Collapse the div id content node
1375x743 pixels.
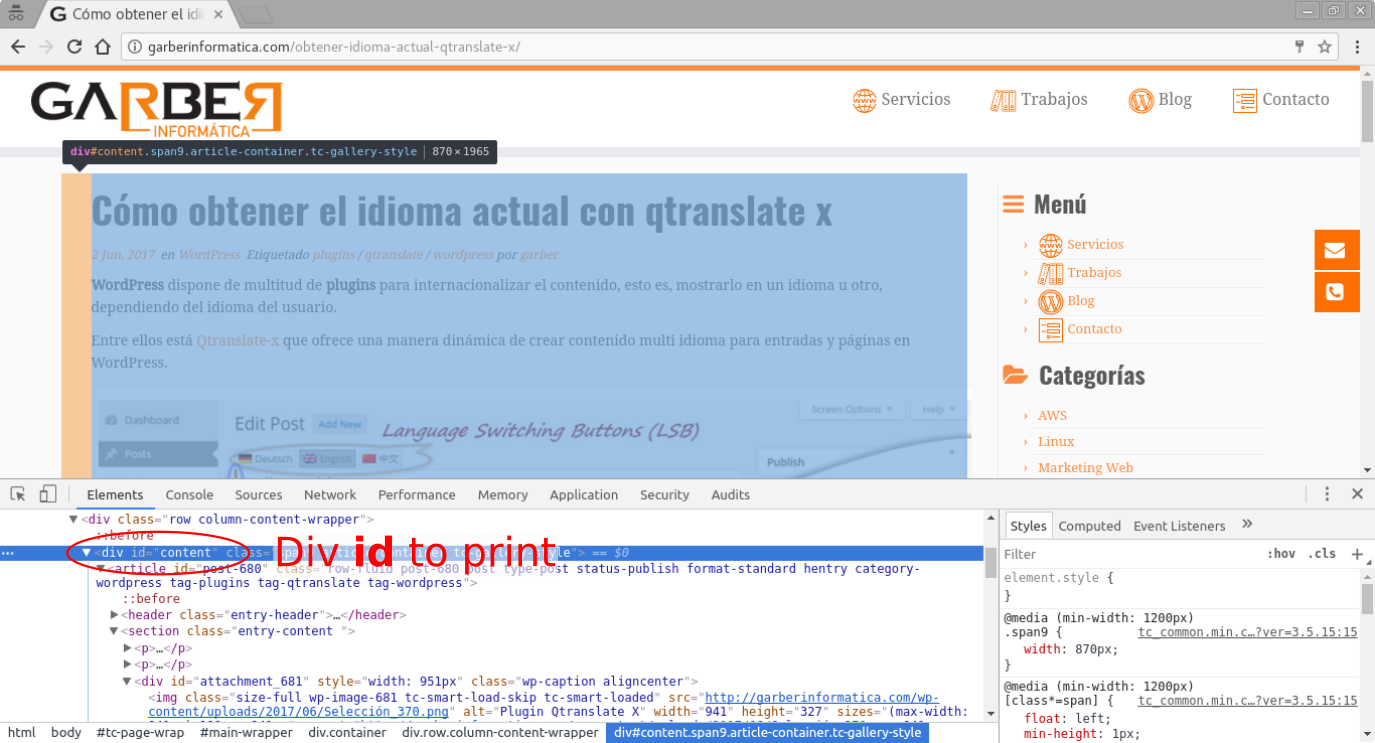coord(87,553)
